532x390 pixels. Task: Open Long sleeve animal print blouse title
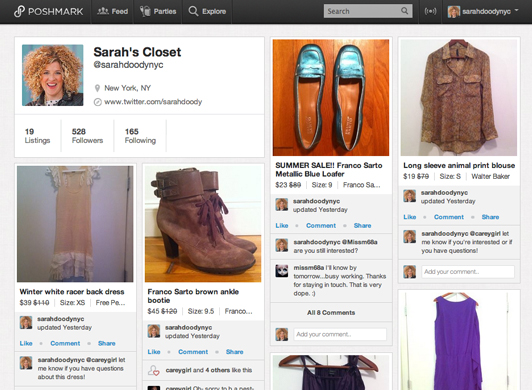(x=459, y=165)
